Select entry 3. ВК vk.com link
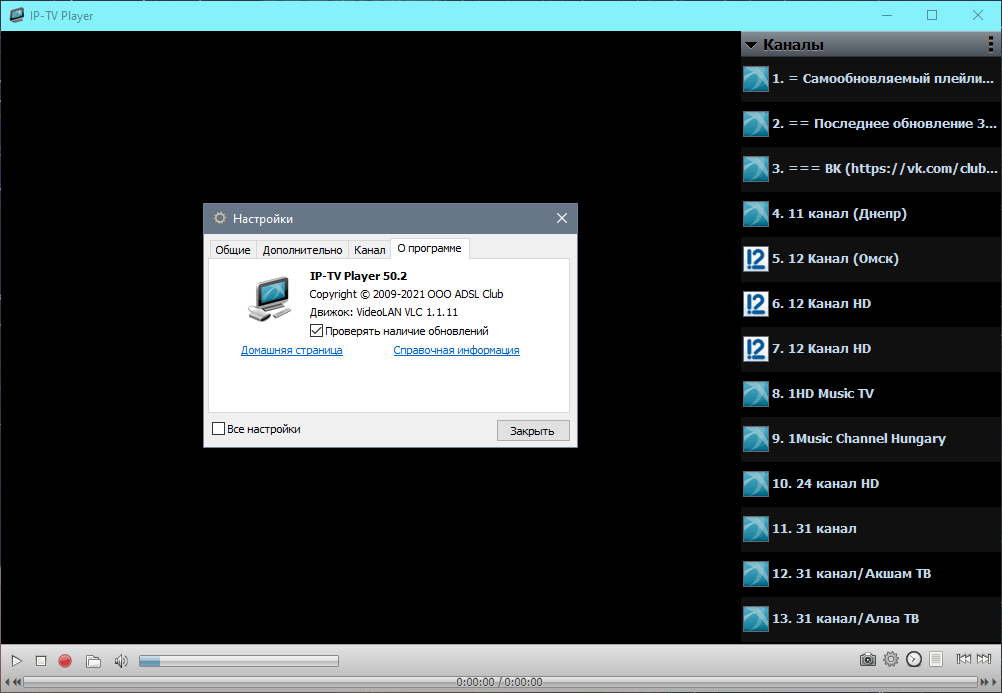 coord(871,169)
